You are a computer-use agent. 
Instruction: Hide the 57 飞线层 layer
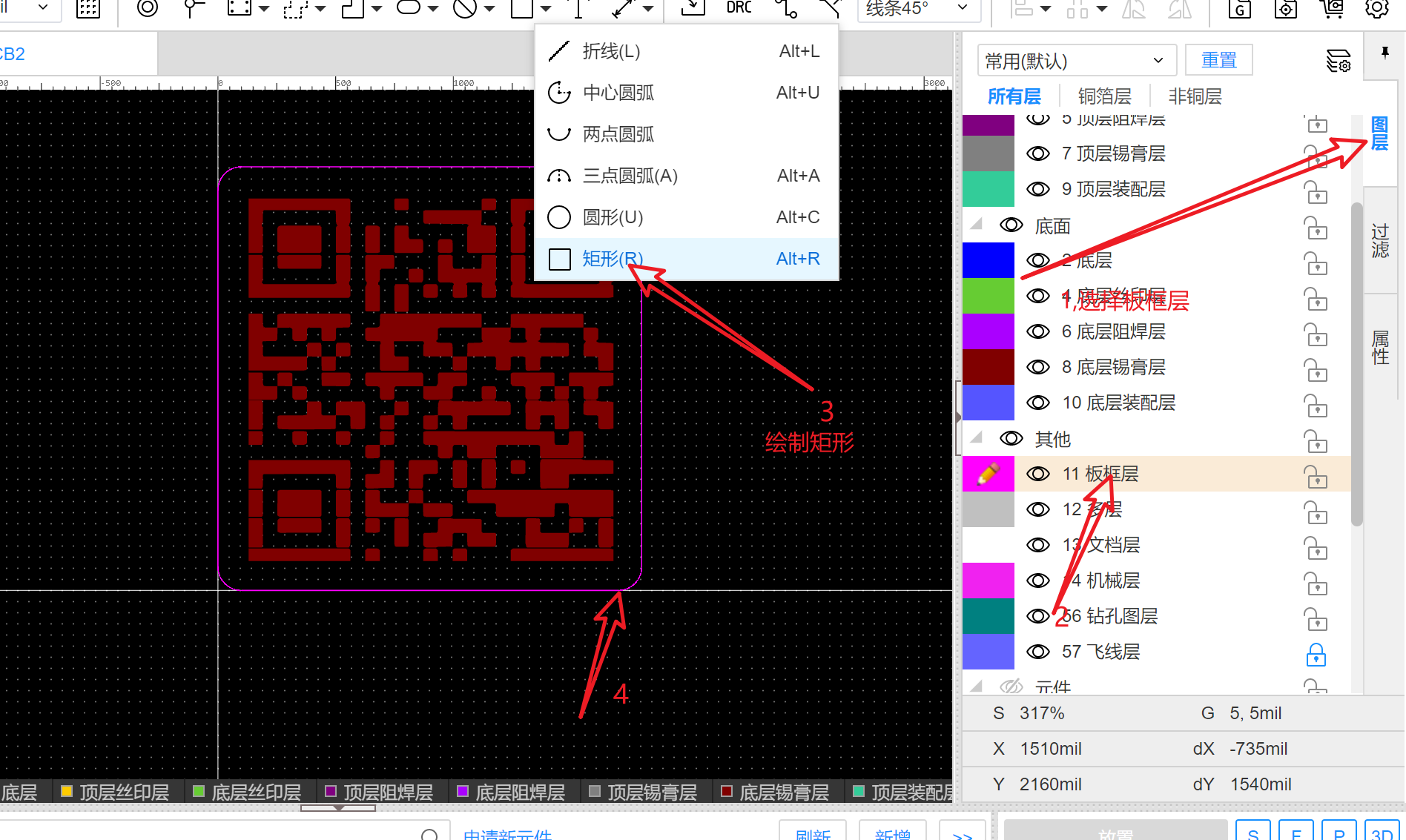pyautogui.click(x=1038, y=652)
